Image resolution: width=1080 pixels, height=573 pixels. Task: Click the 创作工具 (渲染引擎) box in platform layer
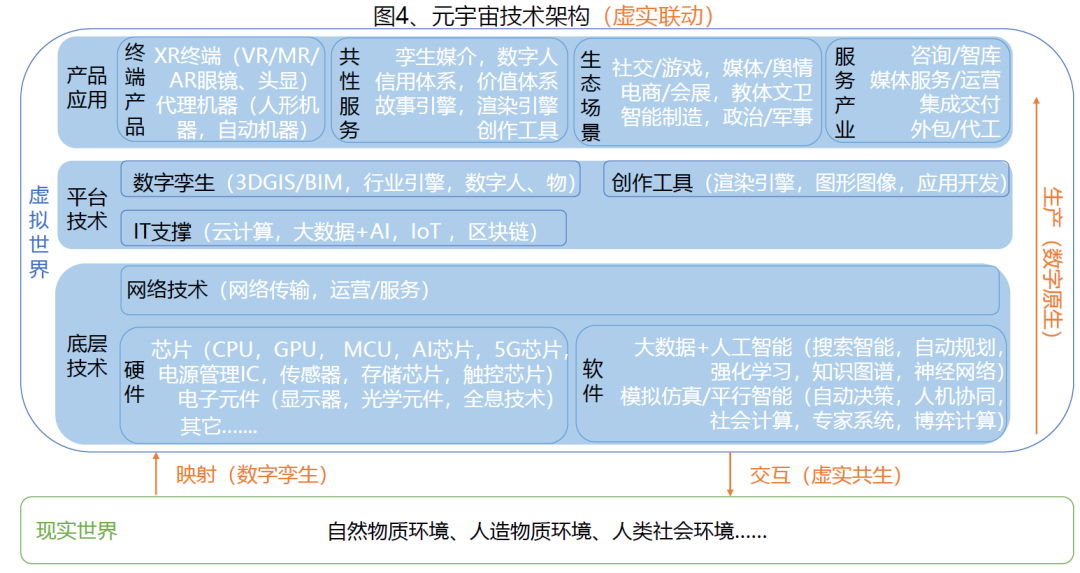(806, 182)
